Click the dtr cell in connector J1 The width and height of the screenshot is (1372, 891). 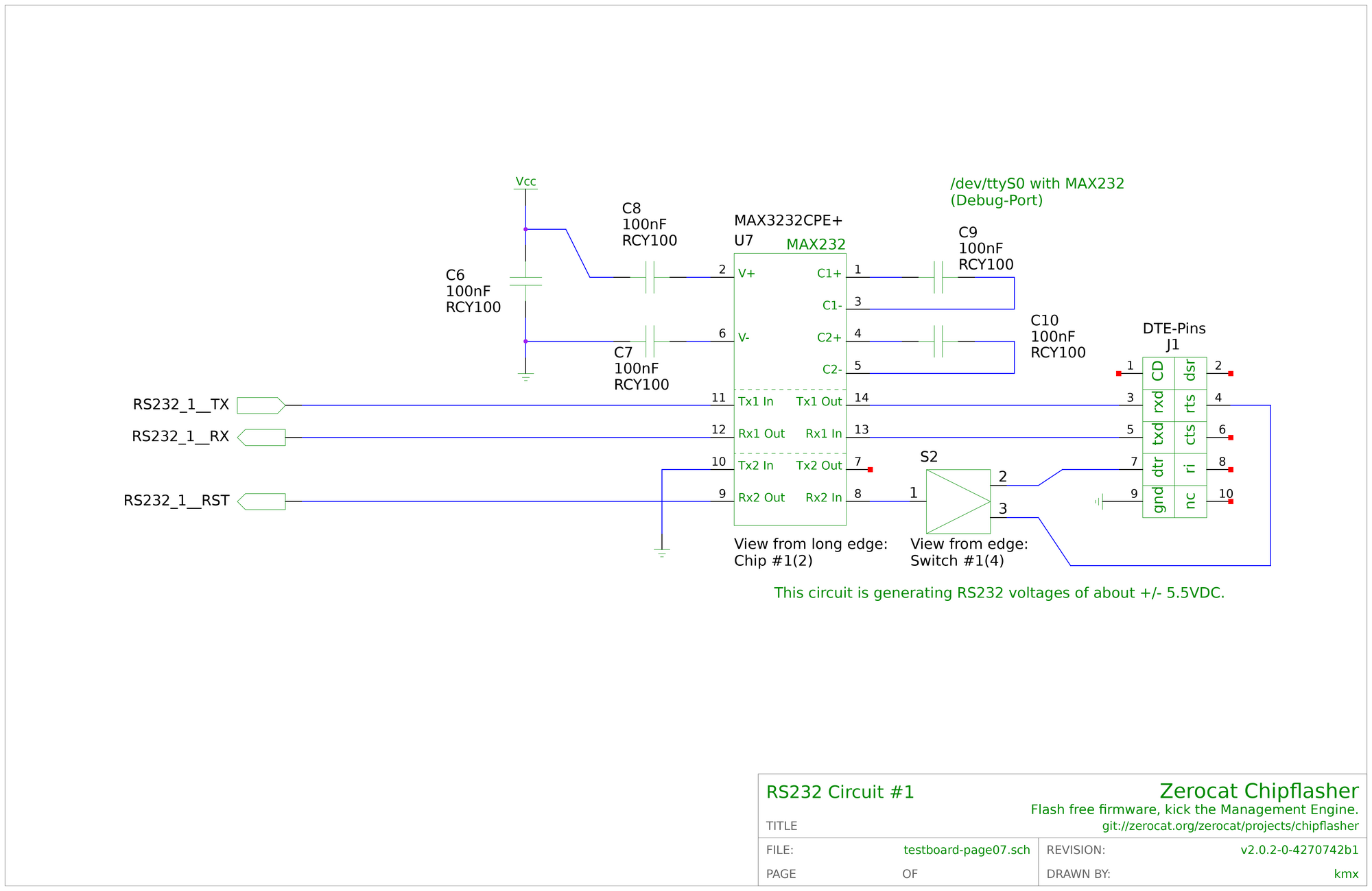[x=1159, y=469]
